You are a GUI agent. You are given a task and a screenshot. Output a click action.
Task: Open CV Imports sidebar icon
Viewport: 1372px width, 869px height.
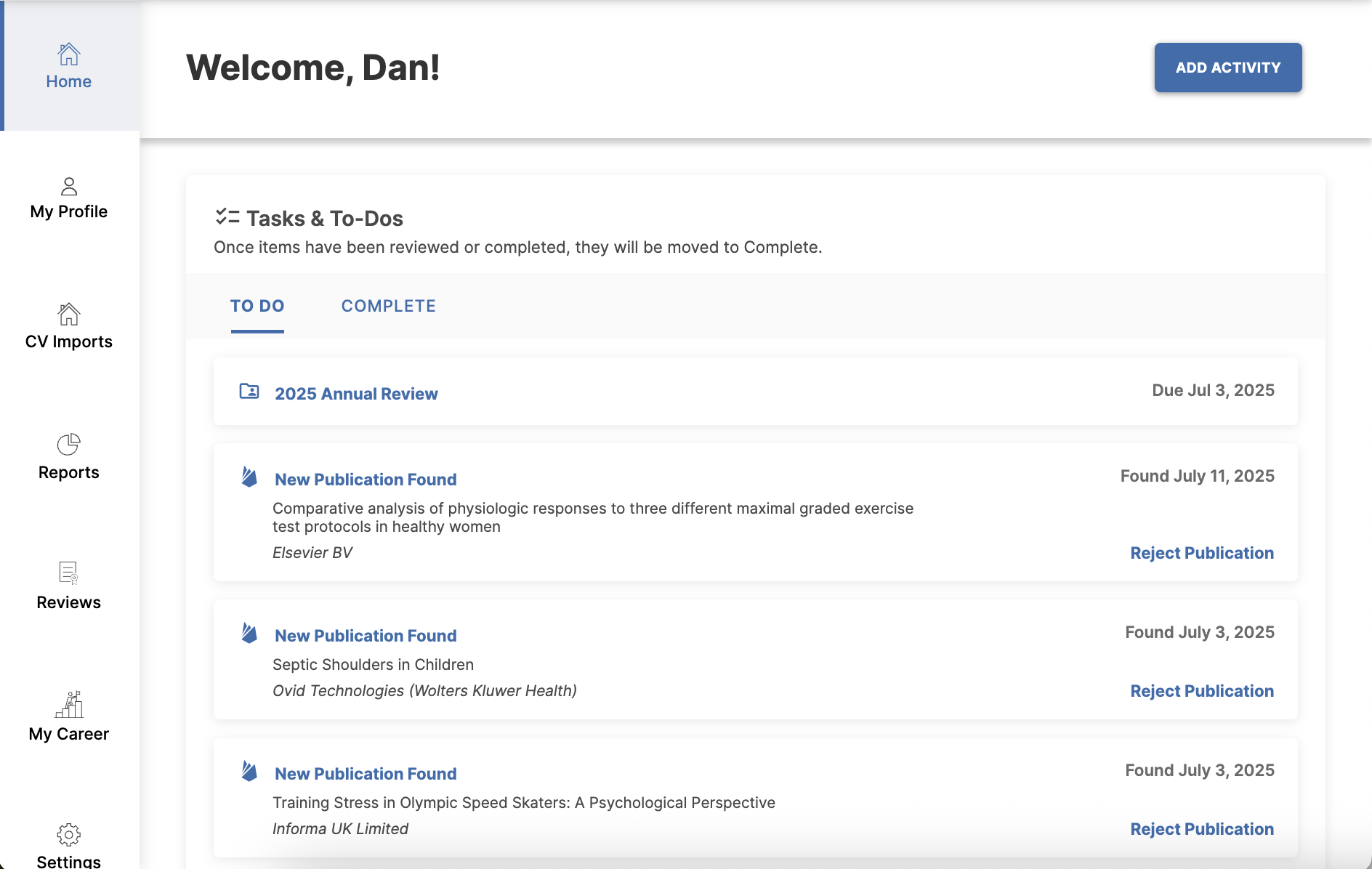tap(69, 315)
